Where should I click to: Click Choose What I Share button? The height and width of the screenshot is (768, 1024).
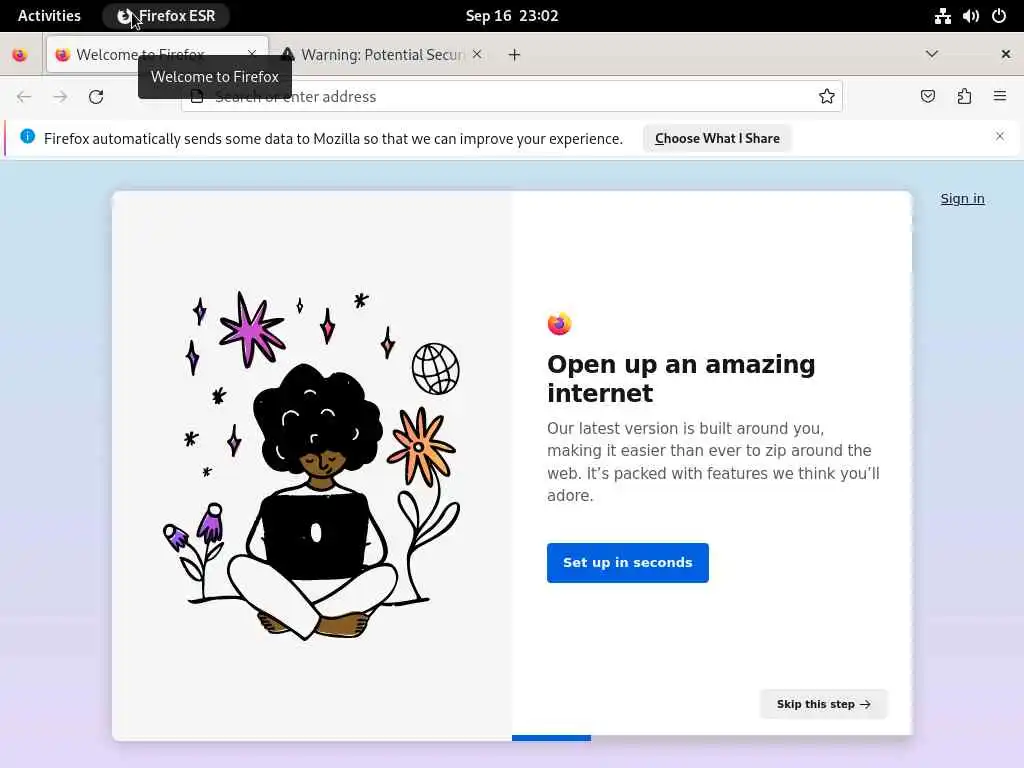coord(717,138)
